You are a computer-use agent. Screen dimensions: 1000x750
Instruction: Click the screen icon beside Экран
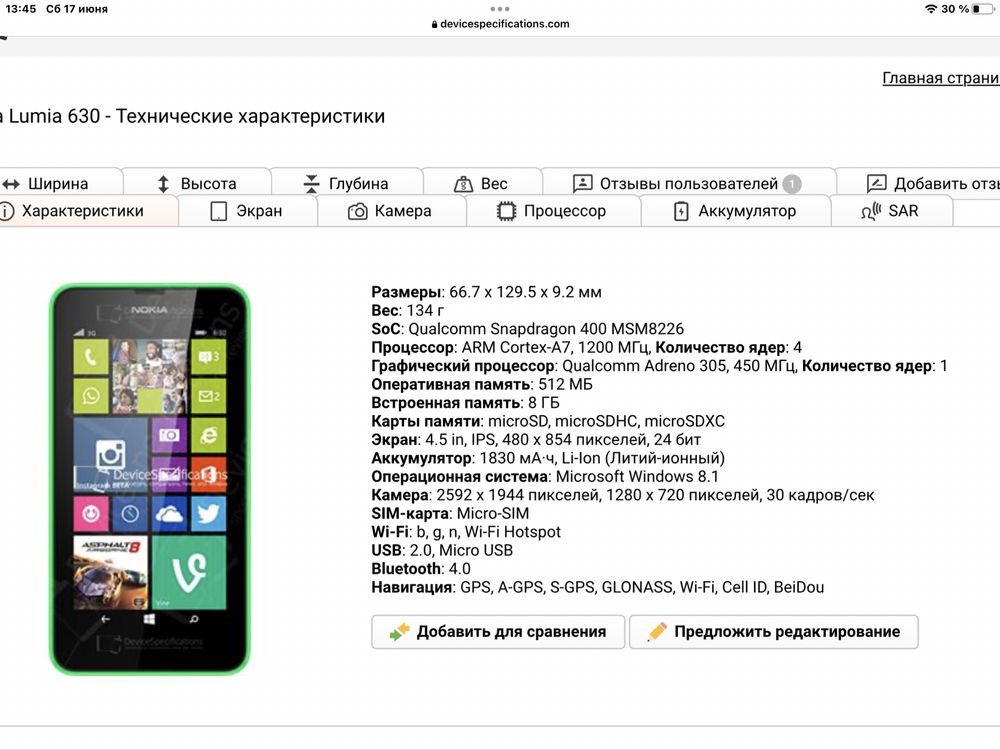218,211
